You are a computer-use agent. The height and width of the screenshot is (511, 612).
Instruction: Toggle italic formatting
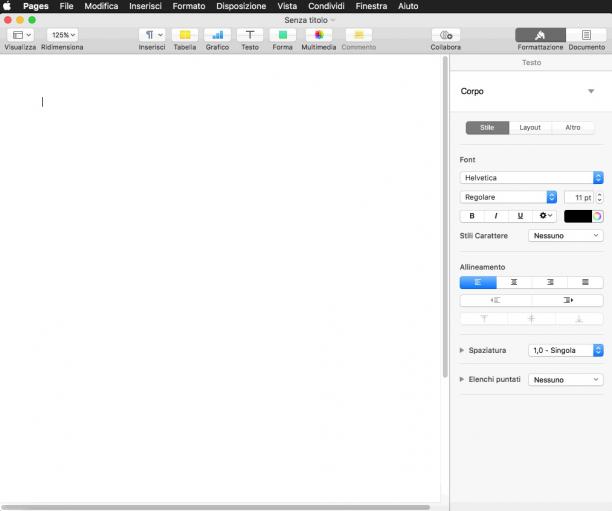click(496, 215)
